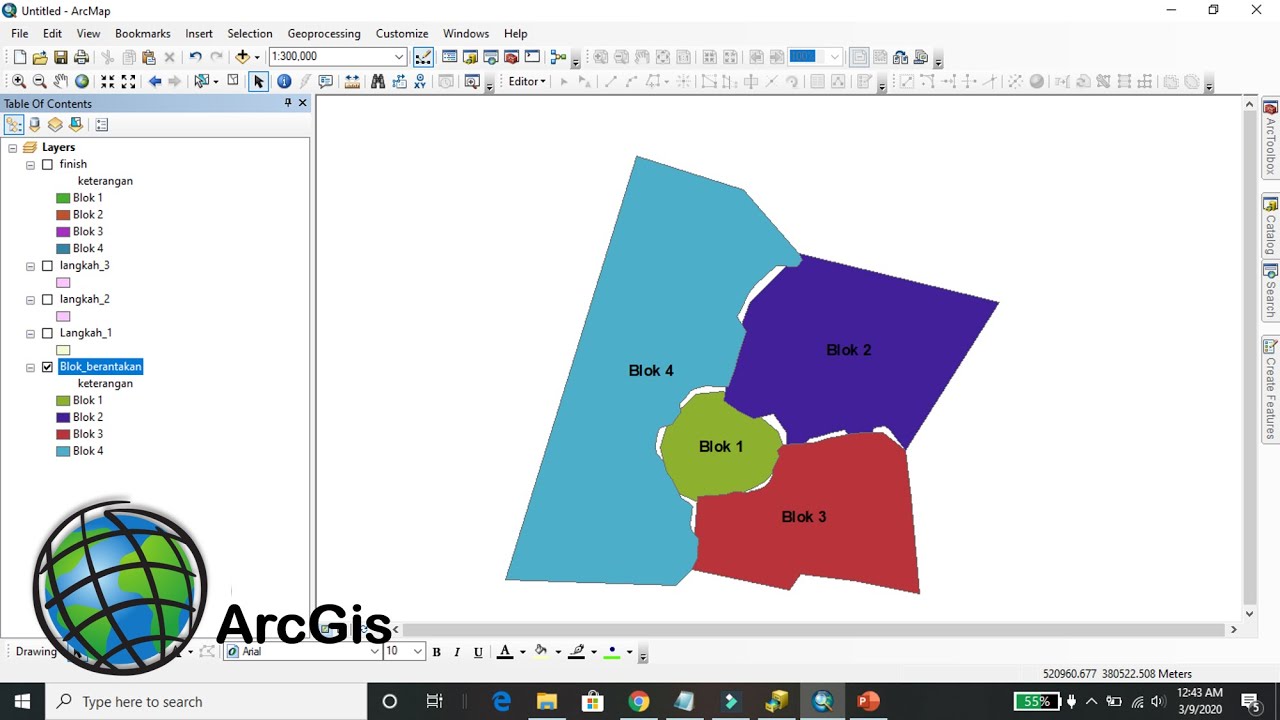The width and height of the screenshot is (1280, 720).
Task: Open the Editor Toolbar icon
Action: click(424, 57)
